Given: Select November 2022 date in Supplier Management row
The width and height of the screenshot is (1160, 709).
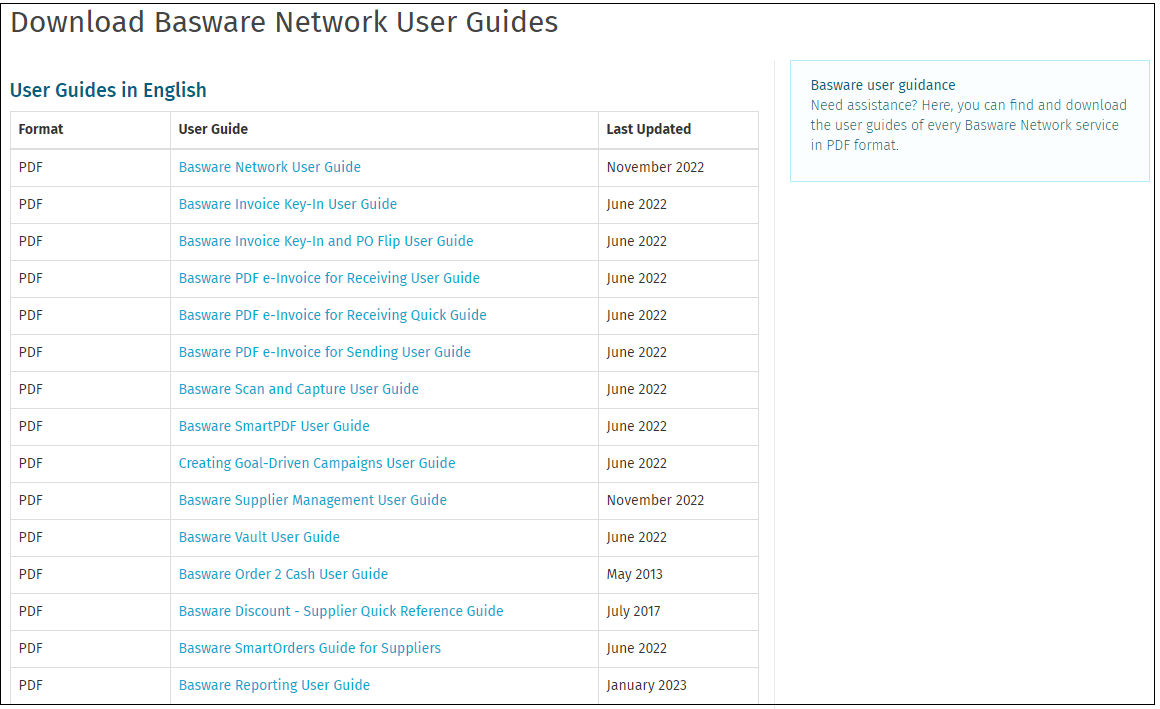Looking at the screenshot, I should (x=655, y=500).
